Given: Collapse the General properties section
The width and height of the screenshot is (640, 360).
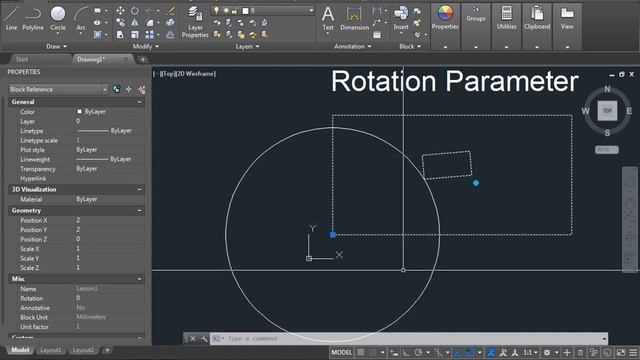Looking at the screenshot, I should [140, 102].
